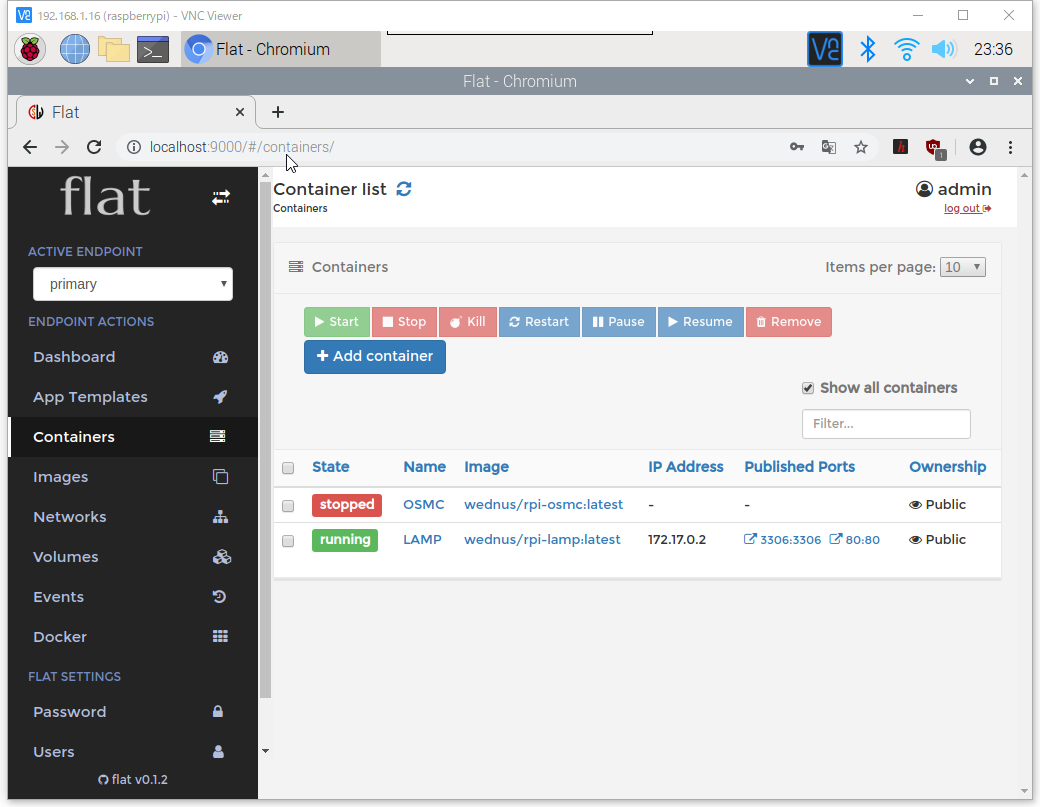
Task: Click the admin user avatar icon
Action: (924, 190)
